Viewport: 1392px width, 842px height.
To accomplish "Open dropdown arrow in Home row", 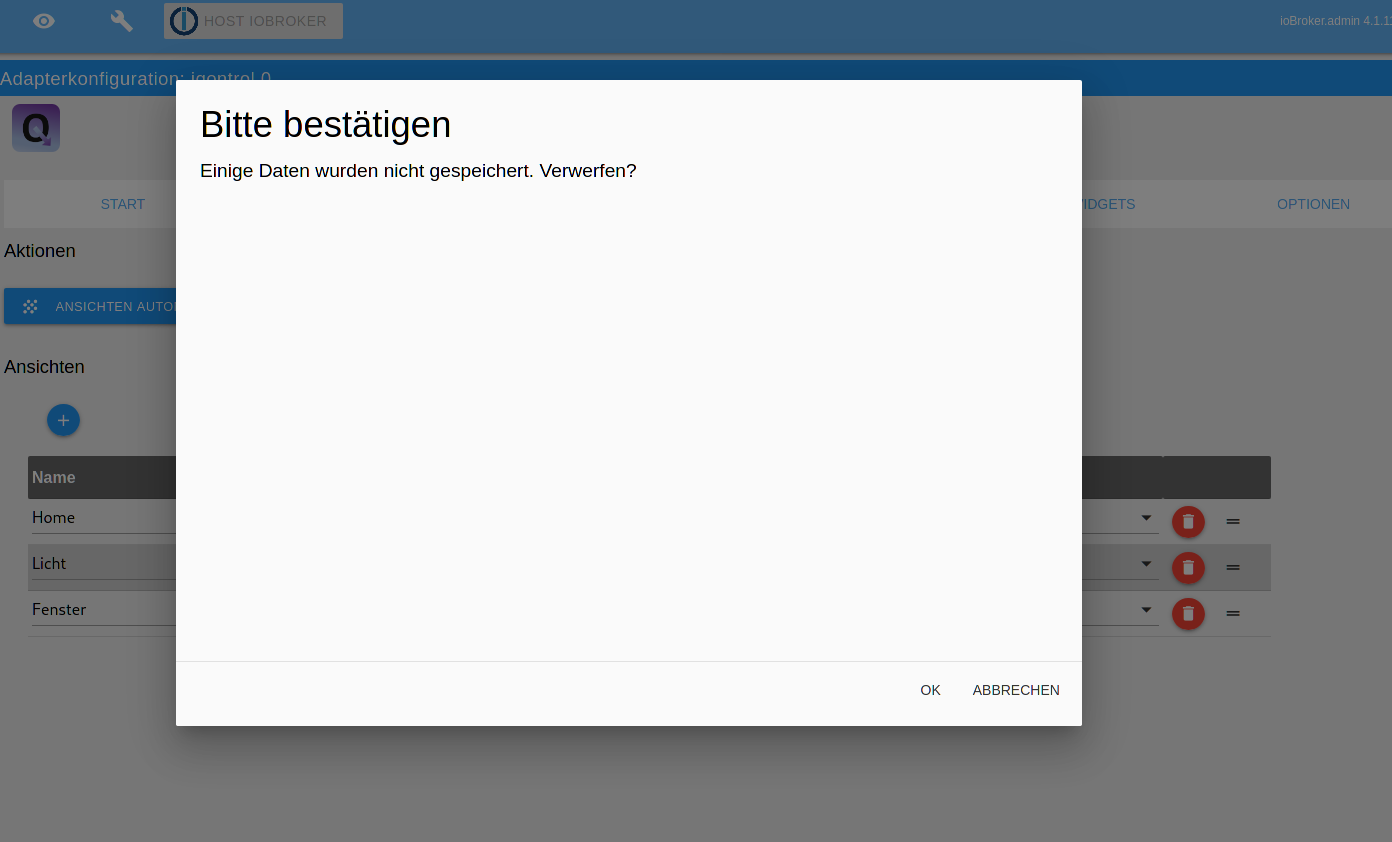I will tap(1146, 518).
